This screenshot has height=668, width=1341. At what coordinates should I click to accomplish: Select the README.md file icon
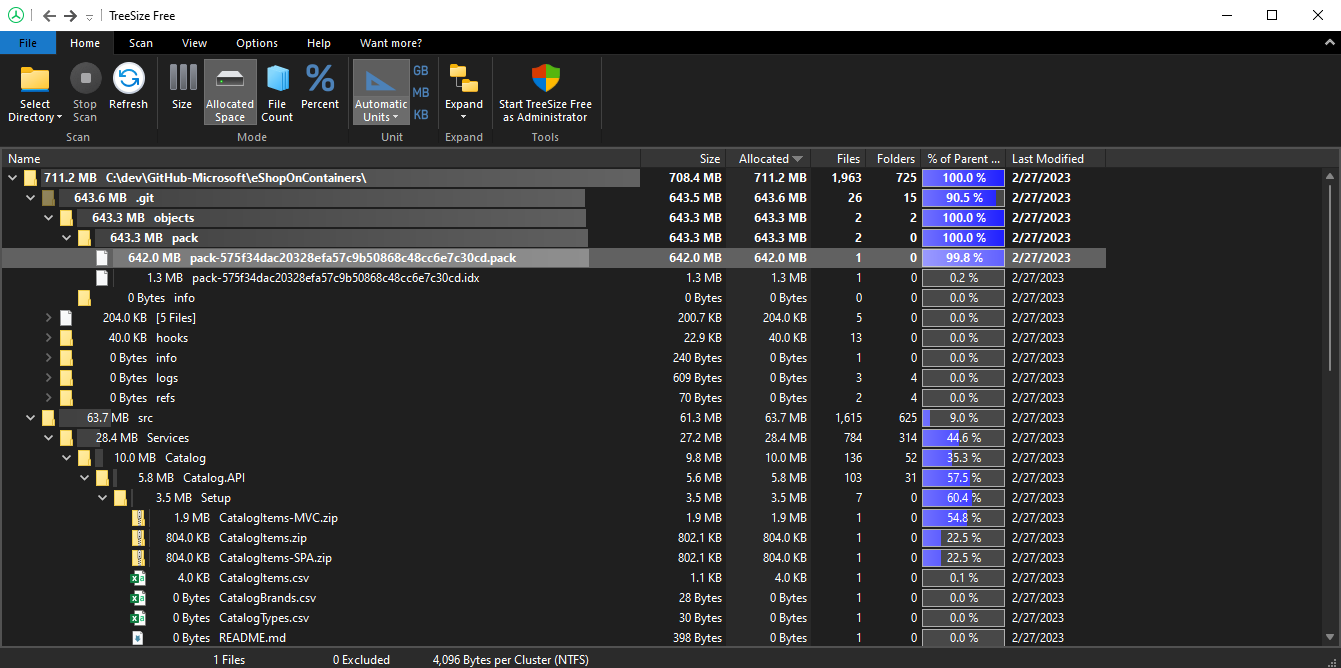138,638
